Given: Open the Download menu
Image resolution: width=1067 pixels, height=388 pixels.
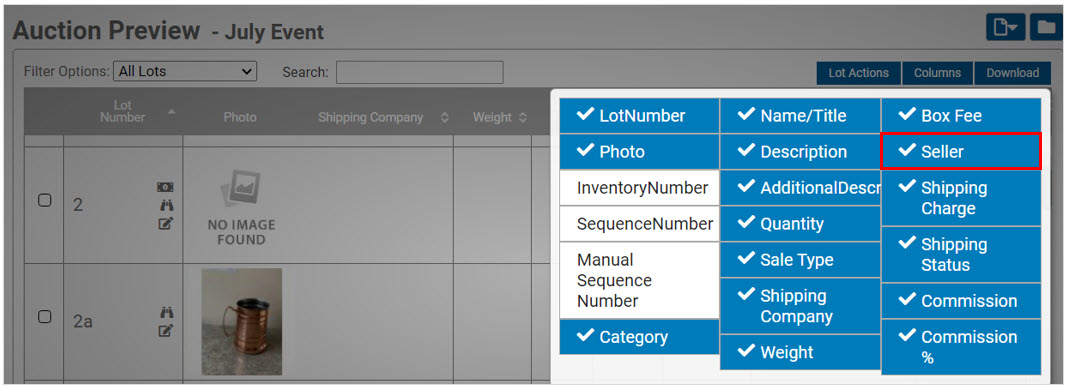Looking at the screenshot, I should [1013, 73].
